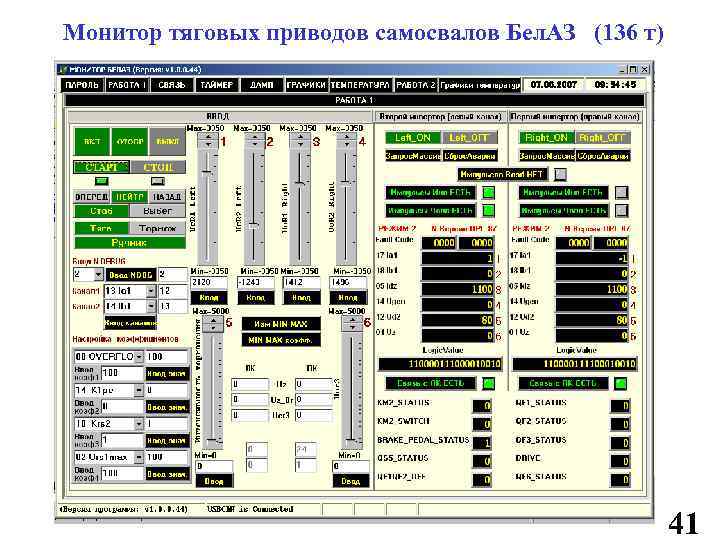Click the stepper arrows of slider 3
The width and height of the screenshot is (720, 540).
point(300,141)
